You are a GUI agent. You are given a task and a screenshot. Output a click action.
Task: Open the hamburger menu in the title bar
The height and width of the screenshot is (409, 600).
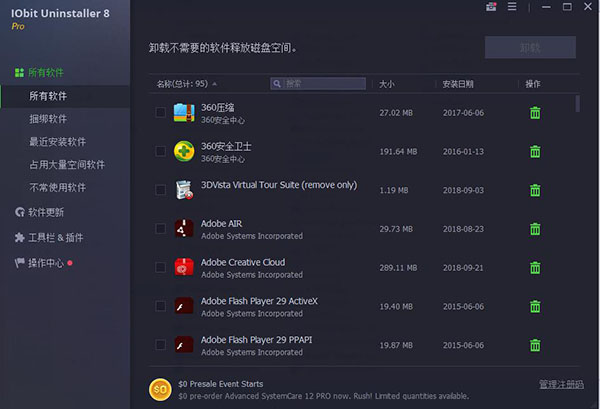(512, 7)
